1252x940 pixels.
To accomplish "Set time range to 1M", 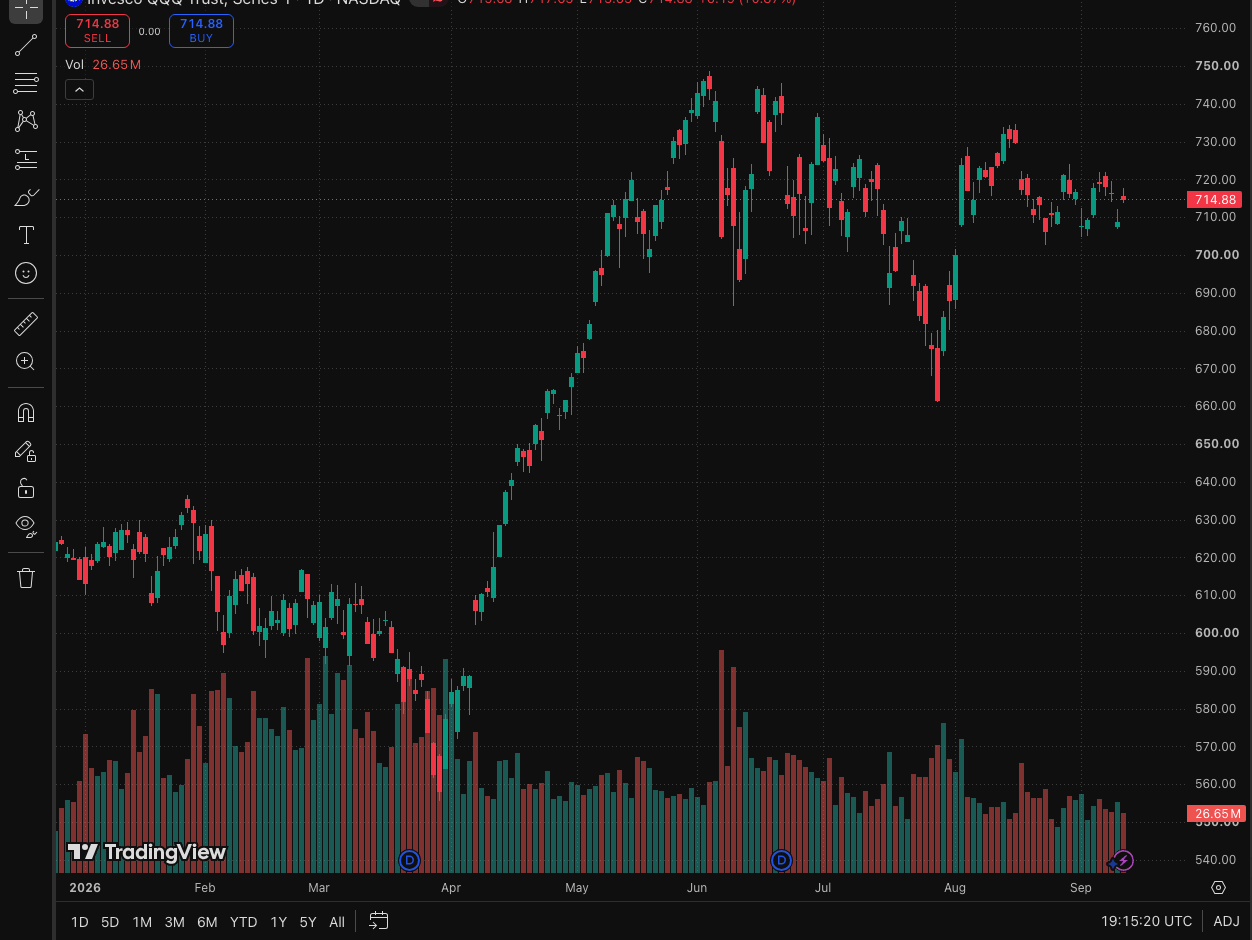I will point(142,922).
